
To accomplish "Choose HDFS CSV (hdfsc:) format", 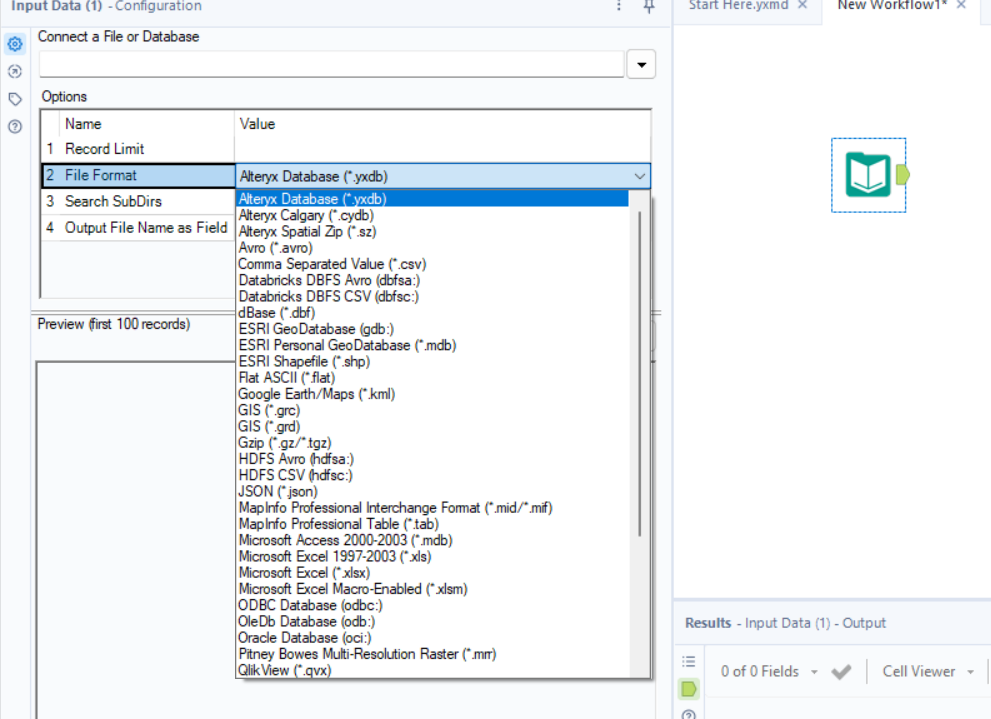I will [432, 476].
